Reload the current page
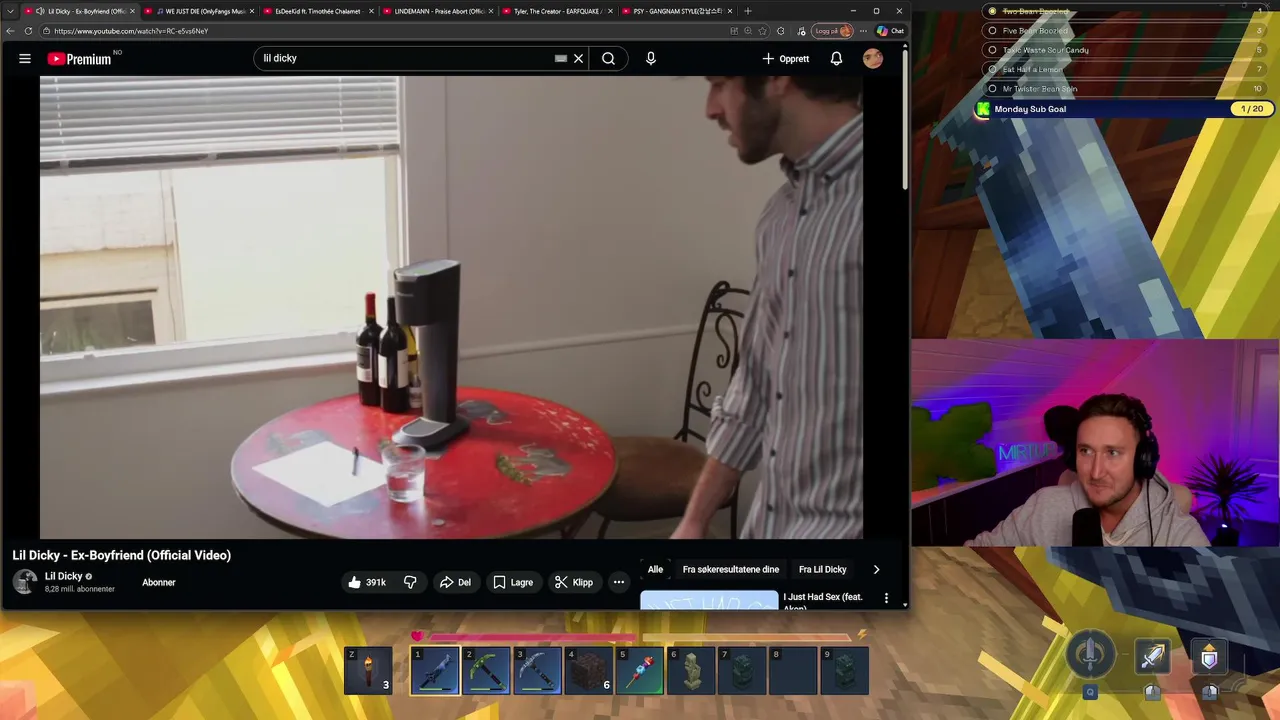The image size is (1280, 720). pos(28,31)
